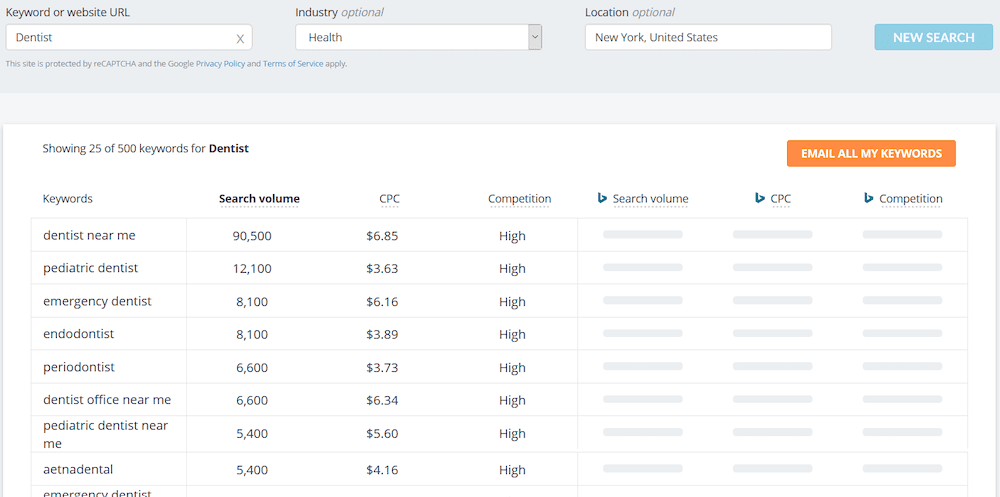Click the 12,100 search volume value
The image size is (1000, 497).
click(x=252, y=269)
